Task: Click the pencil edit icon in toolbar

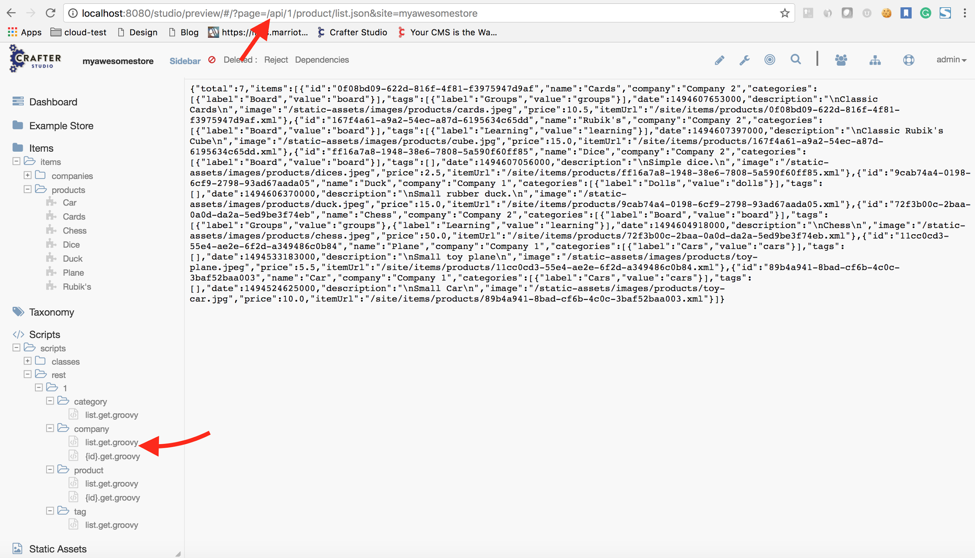Action: (x=719, y=60)
